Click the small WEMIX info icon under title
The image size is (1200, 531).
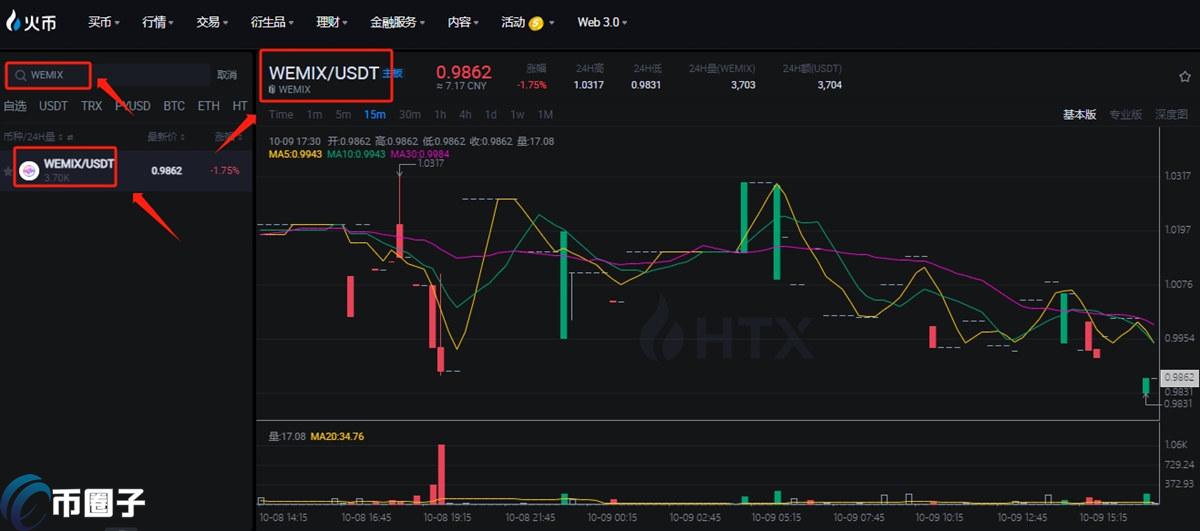272,89
